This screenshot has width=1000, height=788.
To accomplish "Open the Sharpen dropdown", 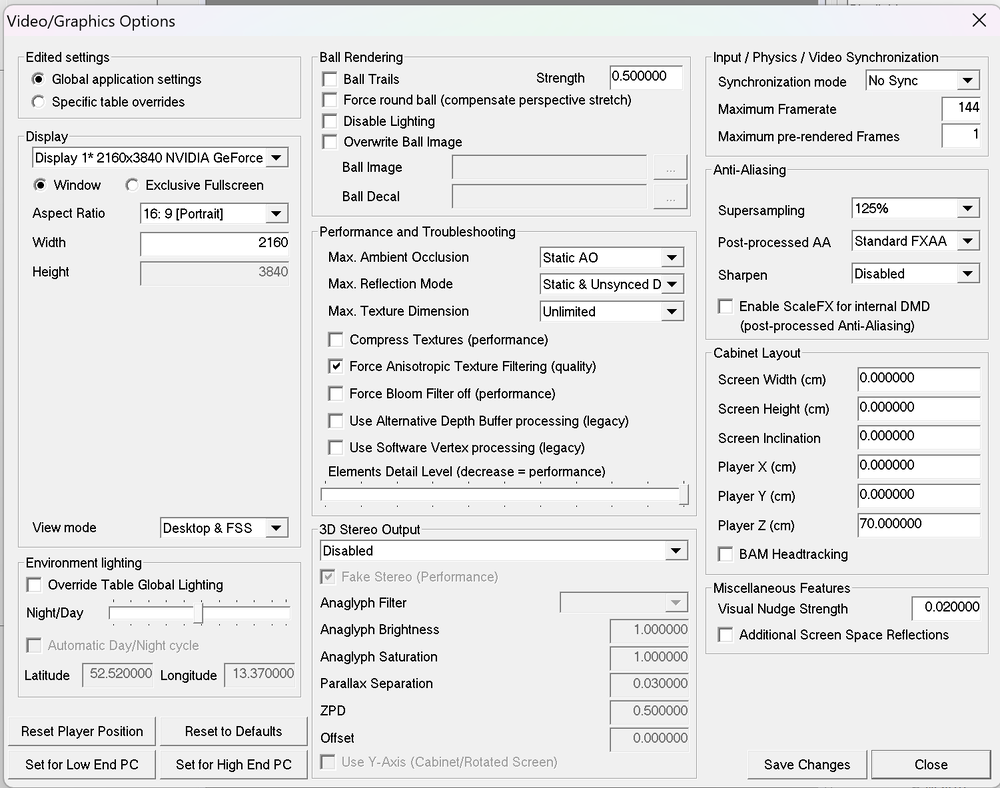I will (x=915, y=274).
